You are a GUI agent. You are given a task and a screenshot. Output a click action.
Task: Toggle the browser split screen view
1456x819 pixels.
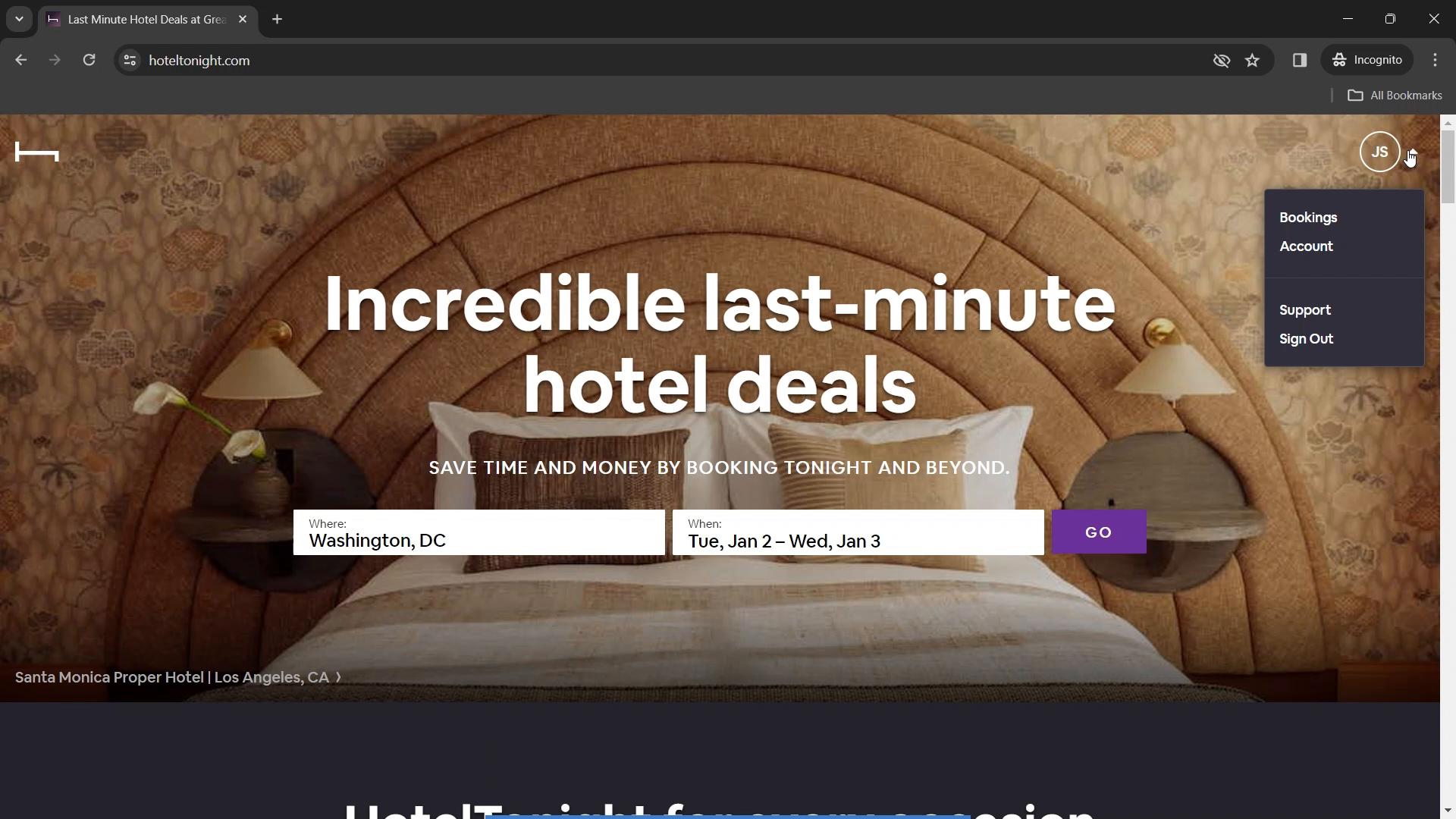click(1299, 60)
